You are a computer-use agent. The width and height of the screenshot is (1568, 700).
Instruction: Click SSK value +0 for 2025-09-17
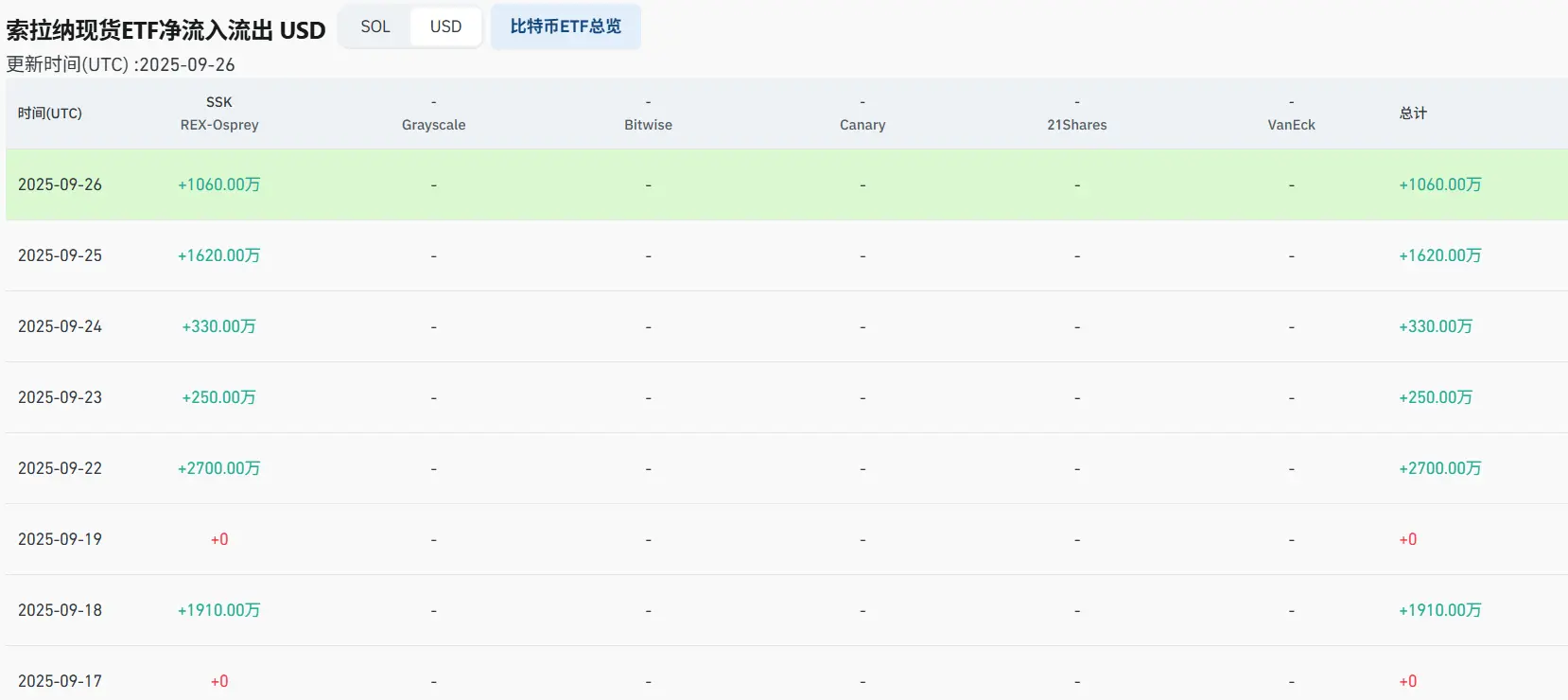(x=219, y=681)
